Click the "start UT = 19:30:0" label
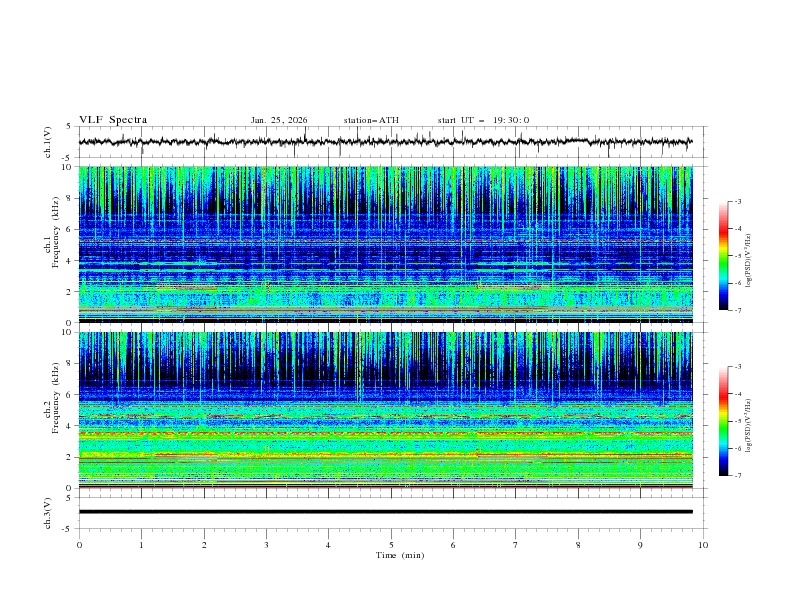This screenshot has height=612, width=792. click(x=483, y=120)
